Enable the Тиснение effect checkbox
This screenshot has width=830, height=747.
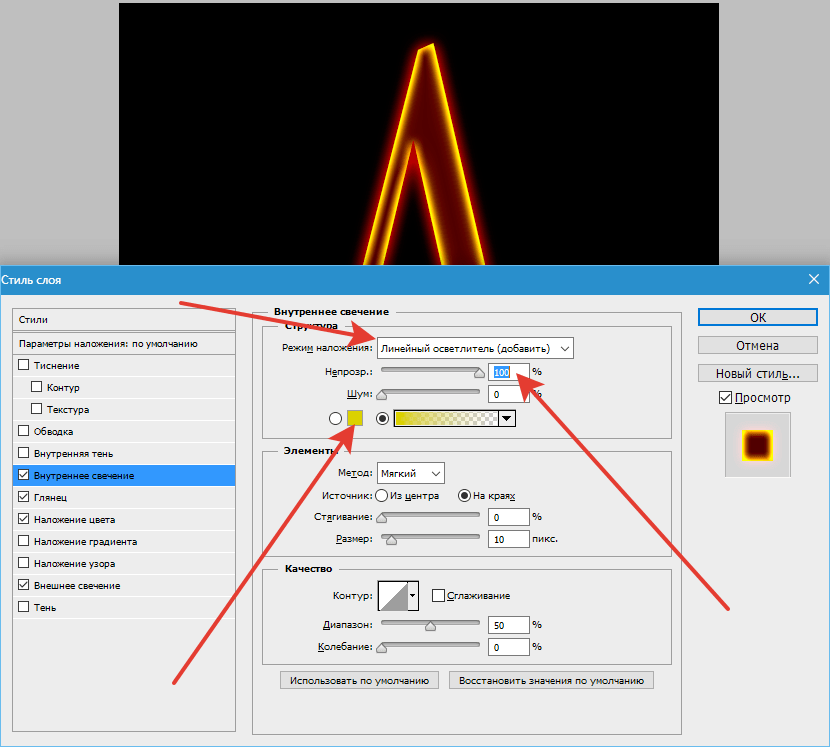24,366
